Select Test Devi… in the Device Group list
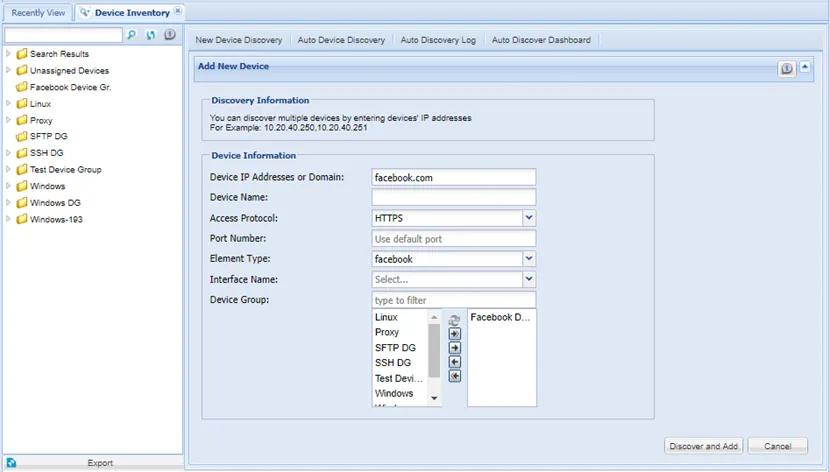This screenshot has width=830, height=472. [x=399, y=378]
